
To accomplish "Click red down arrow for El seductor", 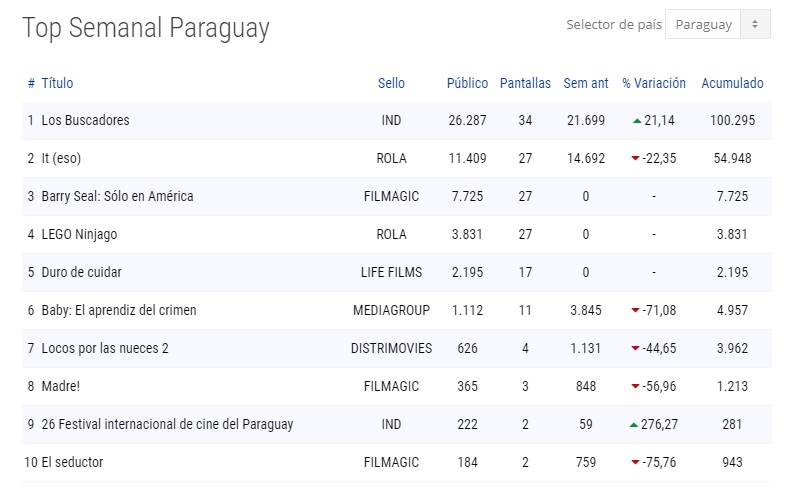I will coord(635,463).
